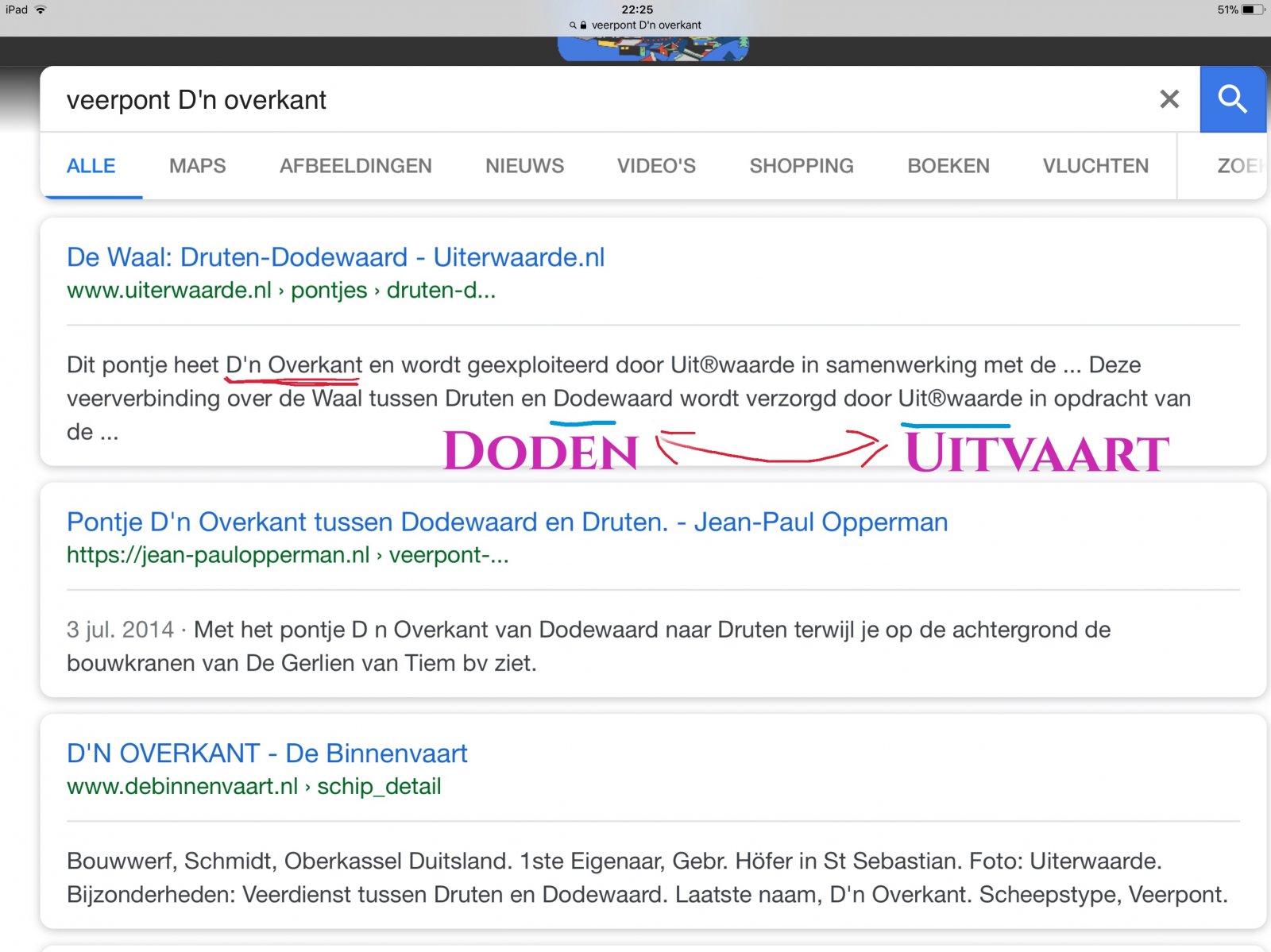The height and width of the screenshot is (952, 1271).
Task: Switch to the MAPS tab
Action: pyautogui.click(x=198, y=166)
